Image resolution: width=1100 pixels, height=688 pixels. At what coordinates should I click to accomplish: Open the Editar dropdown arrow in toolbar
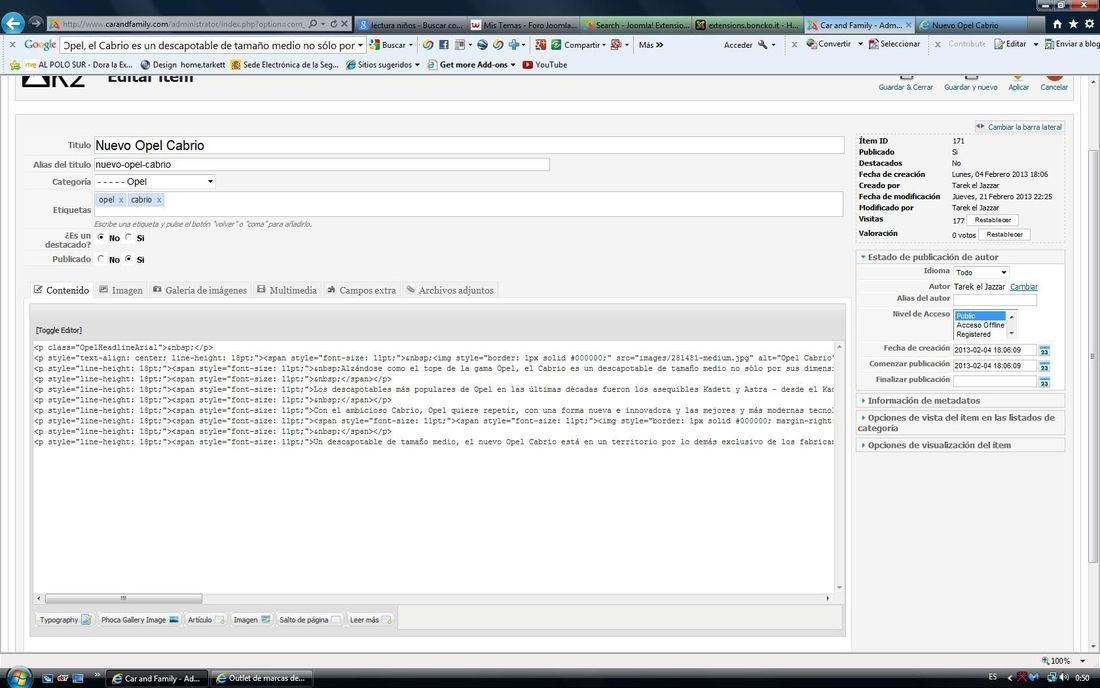pos(1035,44)
